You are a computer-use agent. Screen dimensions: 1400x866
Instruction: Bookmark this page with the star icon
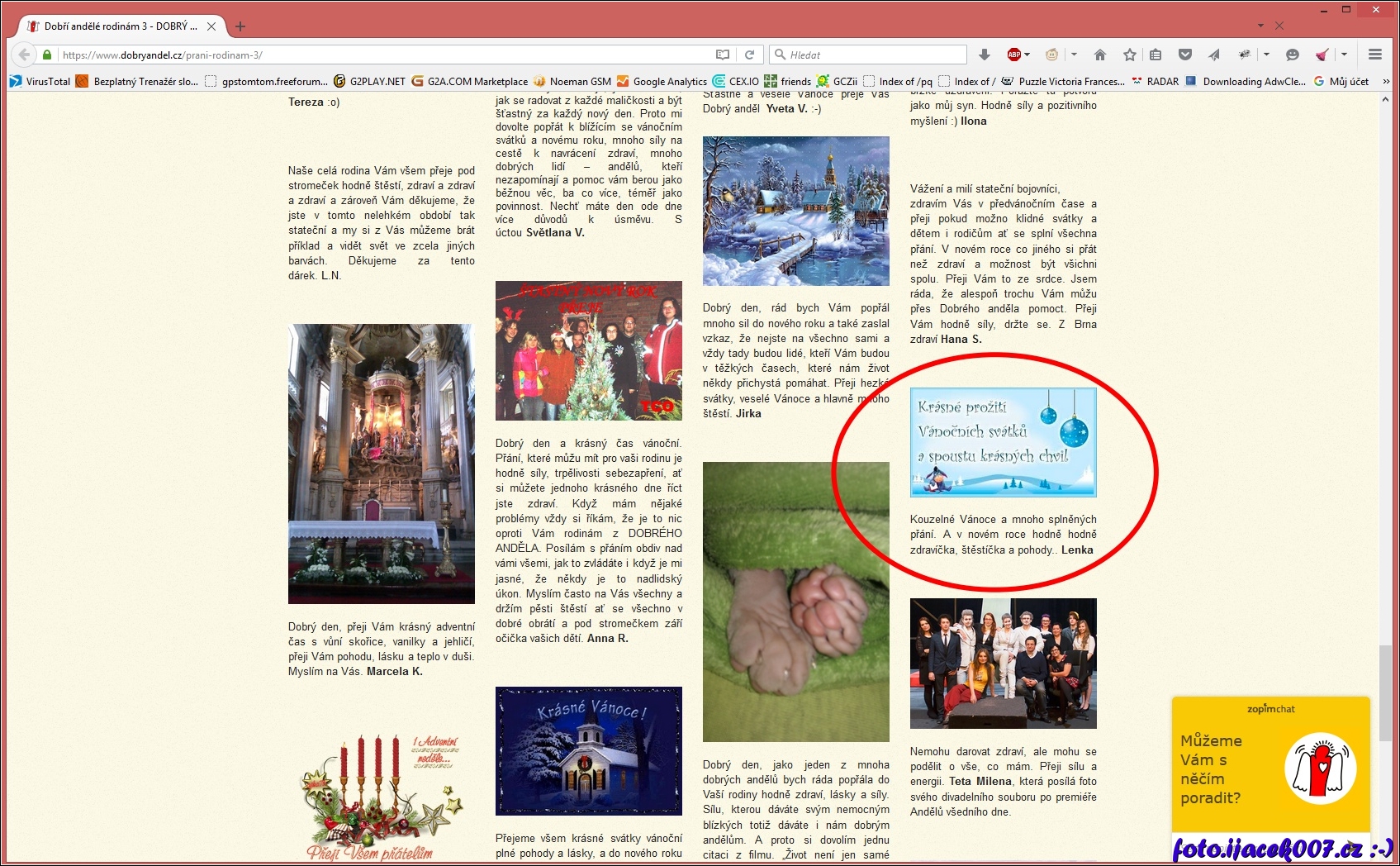pyautogui.click(x=1129, y=55)
